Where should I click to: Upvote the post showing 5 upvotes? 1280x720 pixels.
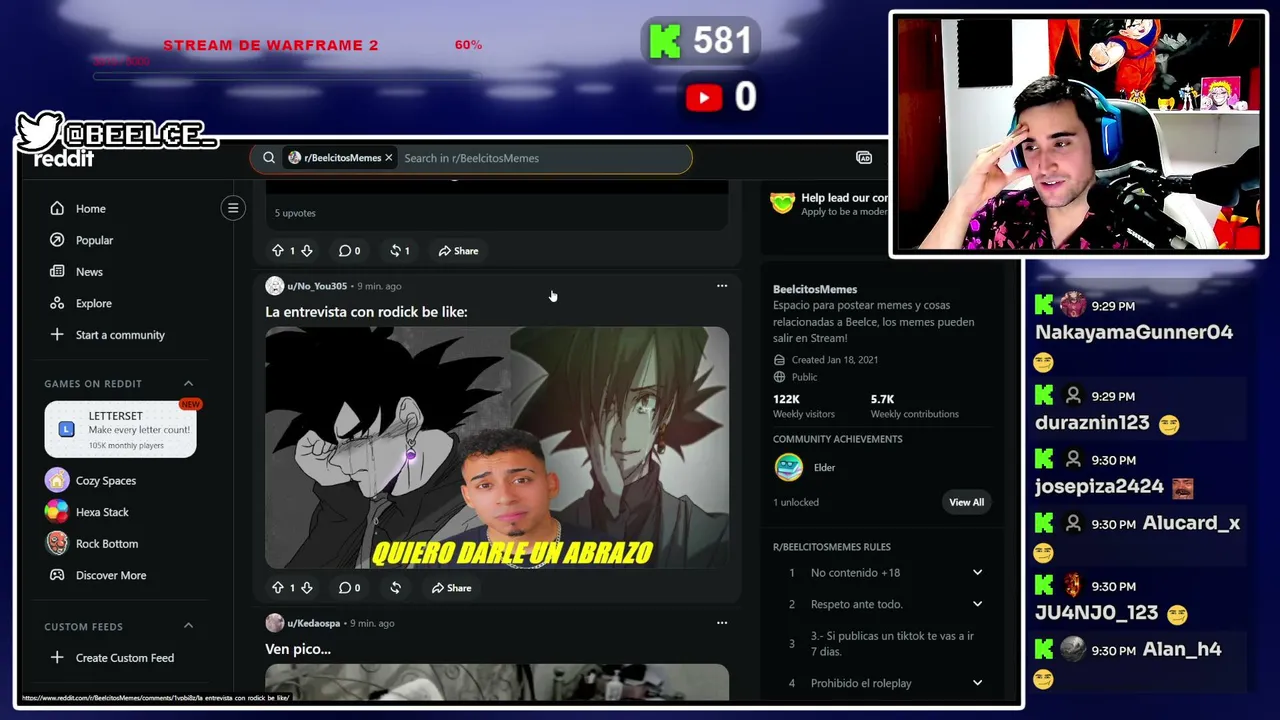click(x=277, y=251)
